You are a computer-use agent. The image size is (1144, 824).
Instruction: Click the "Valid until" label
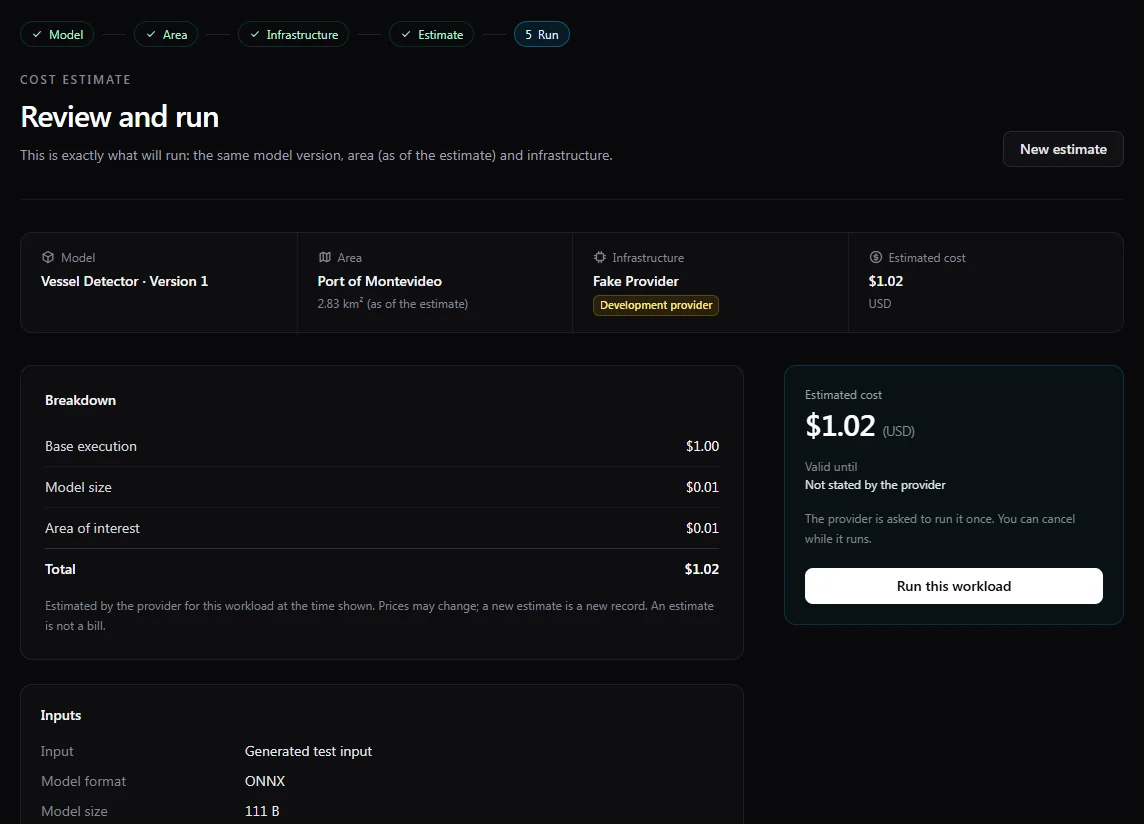(x=831, y=466)
